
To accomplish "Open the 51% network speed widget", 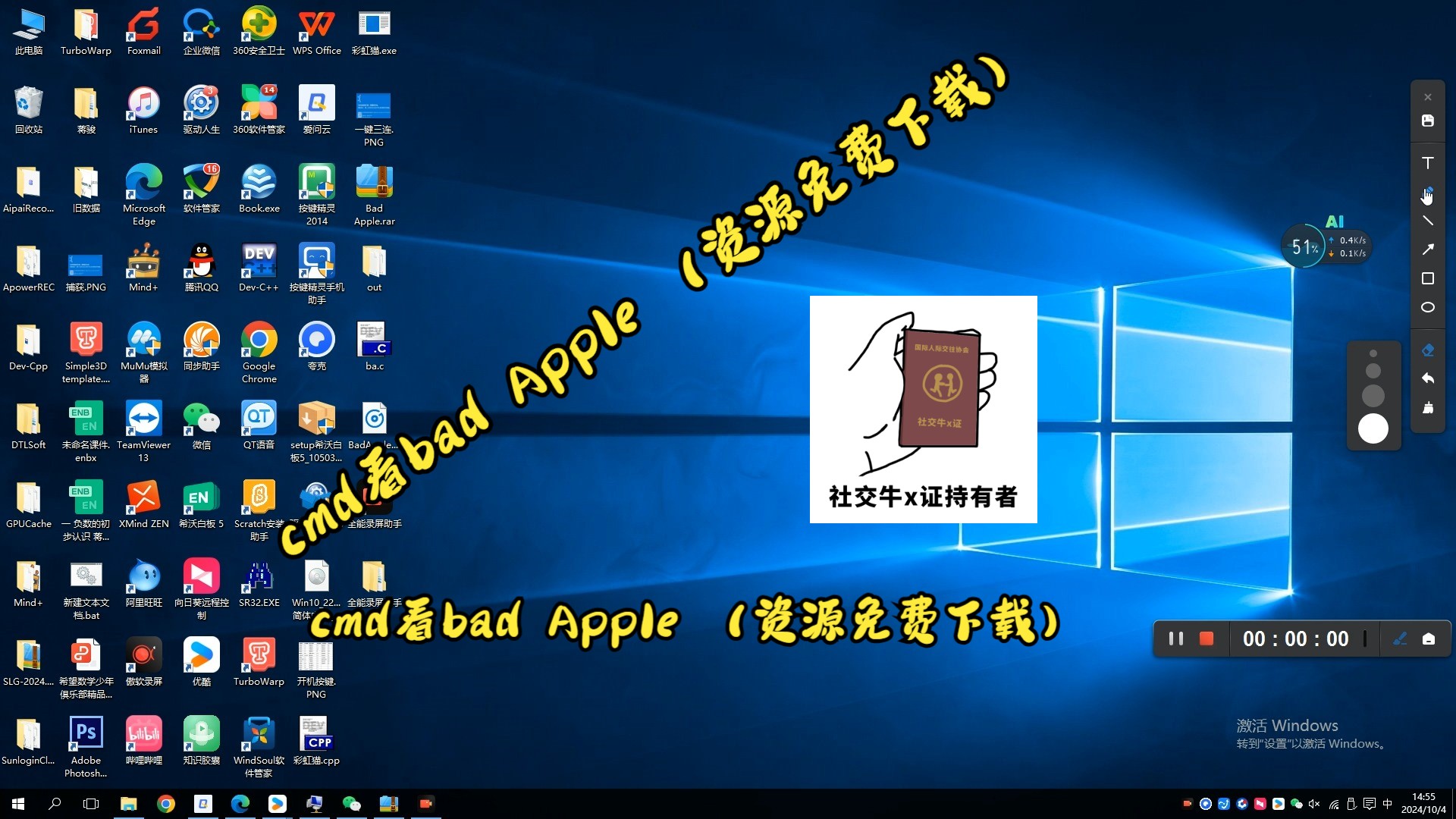I will (x=1305, y=246).
